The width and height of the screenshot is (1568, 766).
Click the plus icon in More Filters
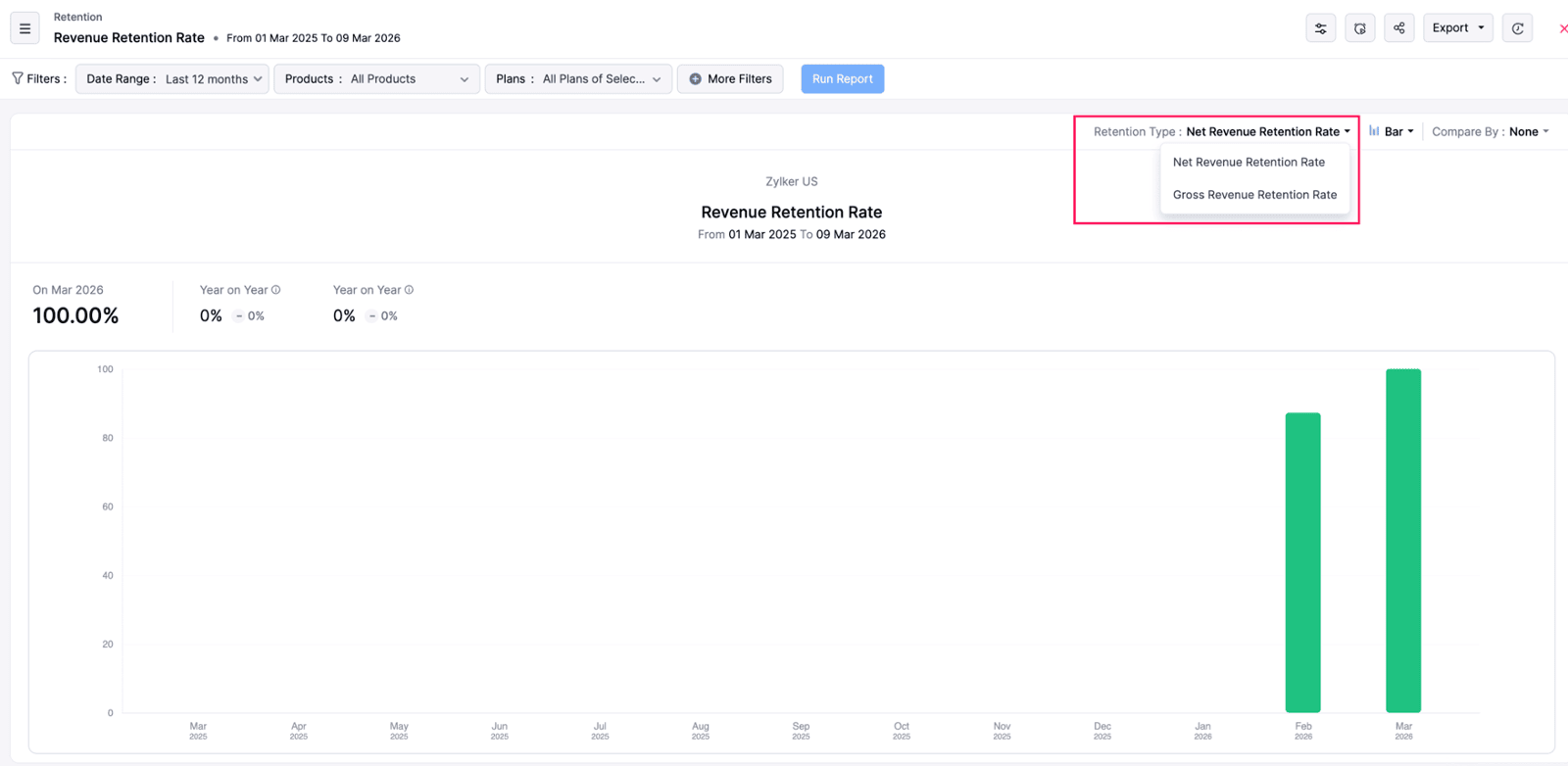pos(695,79)
